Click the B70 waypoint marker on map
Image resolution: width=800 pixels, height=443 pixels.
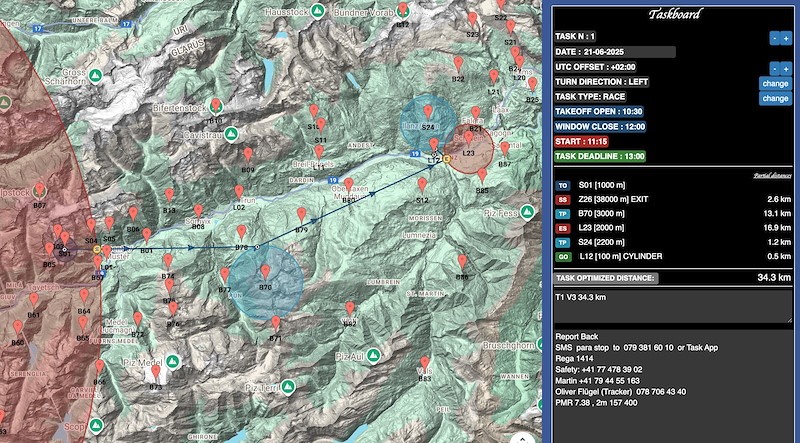click(266, 272)
